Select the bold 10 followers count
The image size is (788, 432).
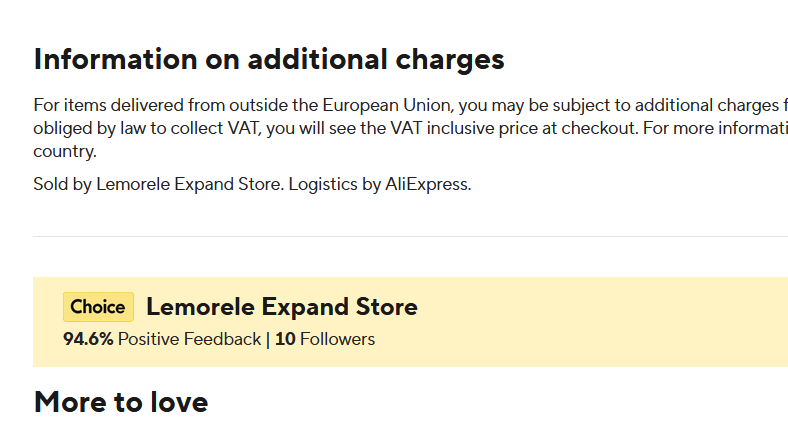click(x=285, y=339)
